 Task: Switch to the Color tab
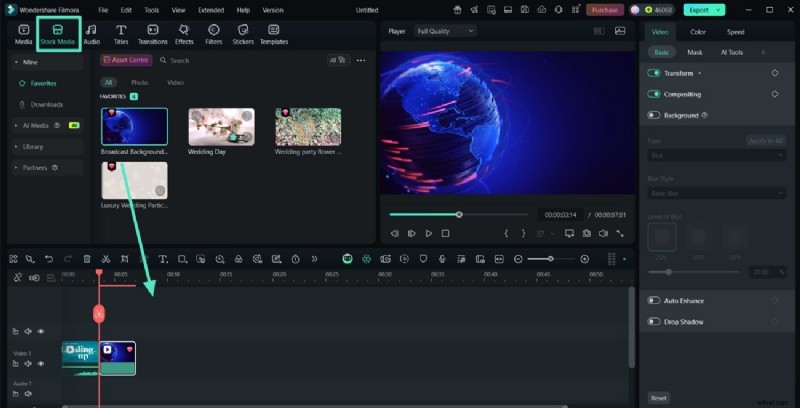pyautogui.click(x=698, y=32)
